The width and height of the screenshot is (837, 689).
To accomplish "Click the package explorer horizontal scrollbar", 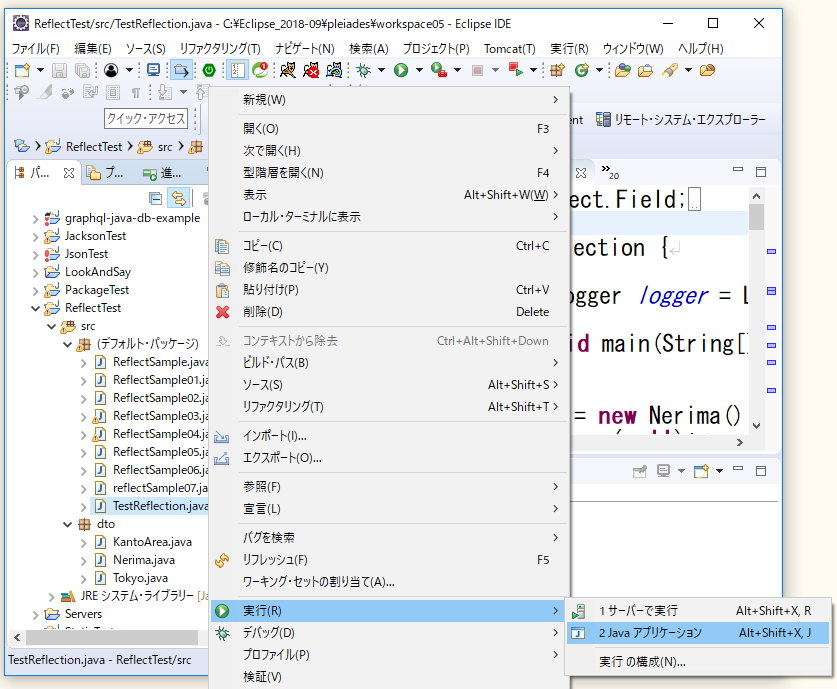I will (x=112, y=637).
